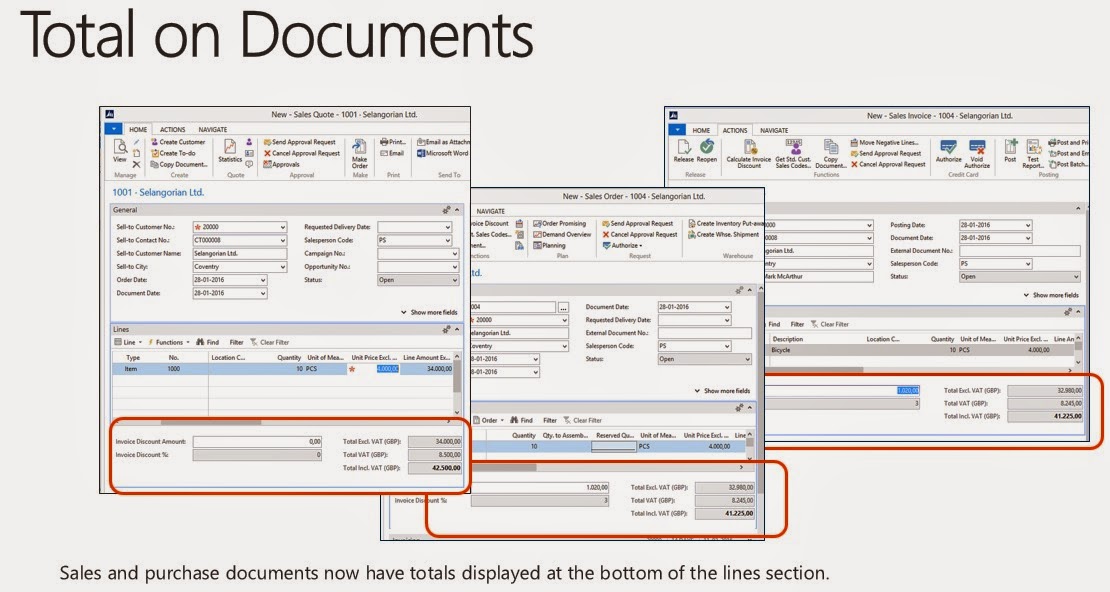This screenshot has height=592, width=1110.
Task: Select NAVIGATE tab in Sales Order window
Action: click(x=491, y=211)
